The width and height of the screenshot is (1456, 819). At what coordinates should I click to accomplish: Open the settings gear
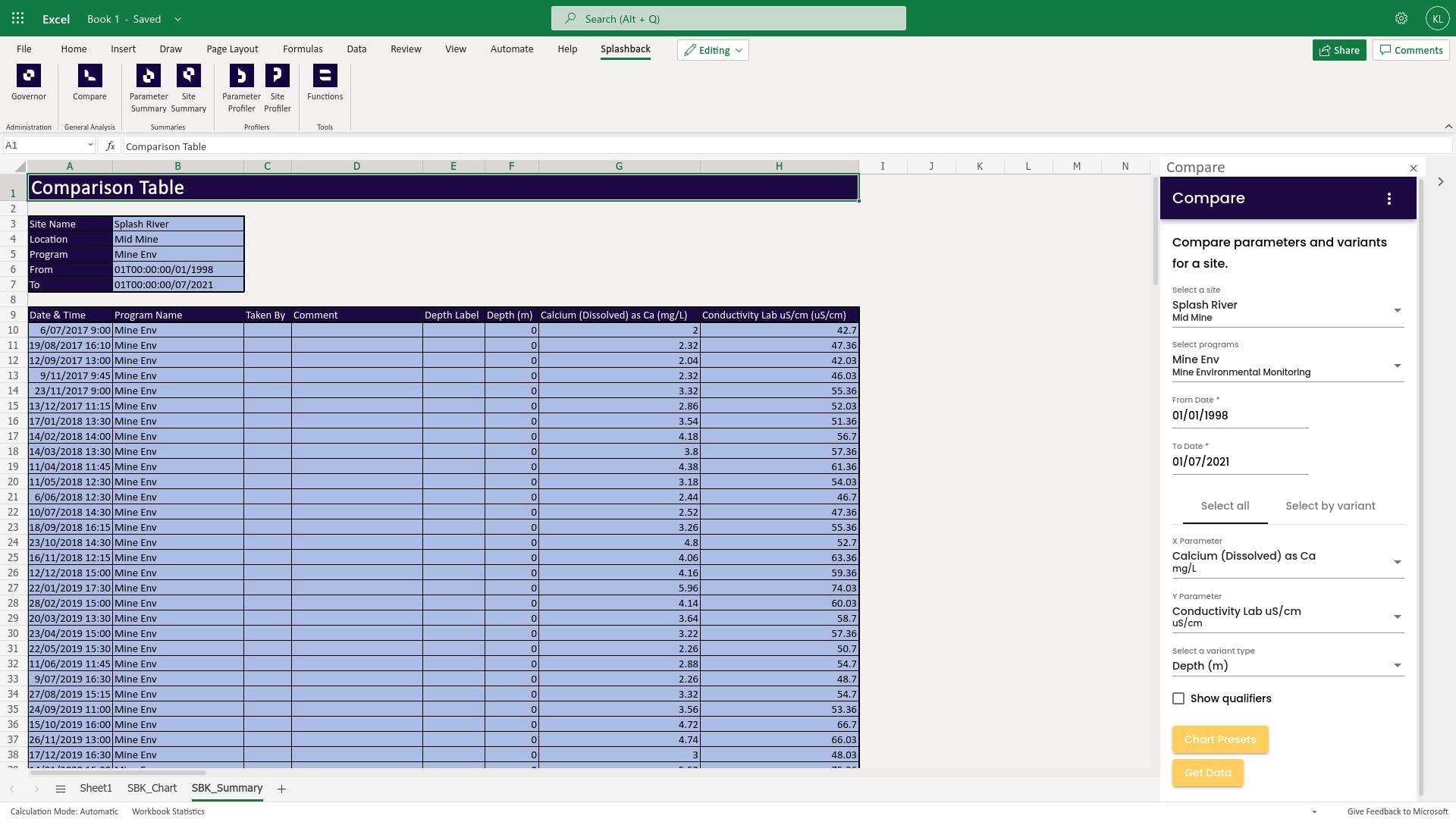pyautogui.click(x=1401, y=18)
